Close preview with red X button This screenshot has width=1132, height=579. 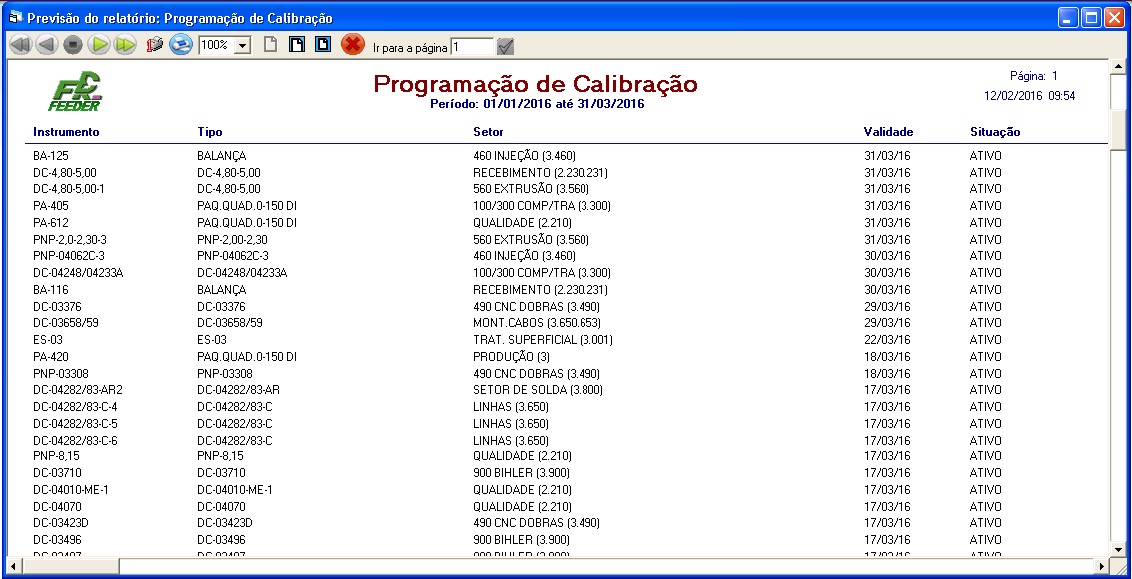pyautogui.click(x=352, y=45)
